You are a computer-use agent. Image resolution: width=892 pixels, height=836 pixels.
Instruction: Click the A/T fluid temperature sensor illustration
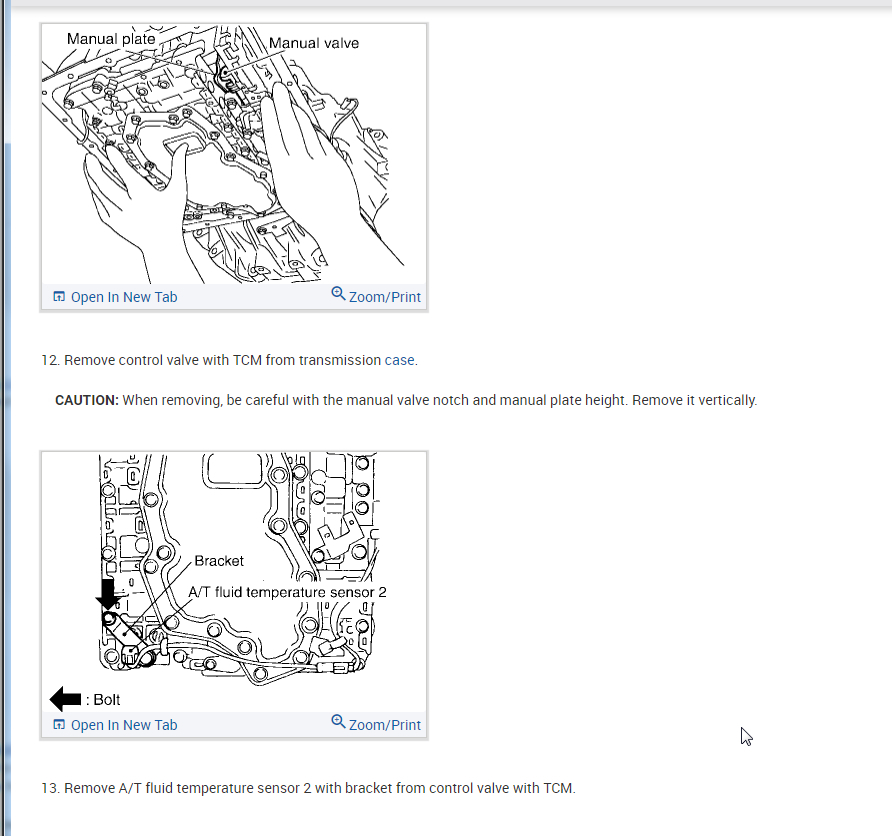pos(234,582)
